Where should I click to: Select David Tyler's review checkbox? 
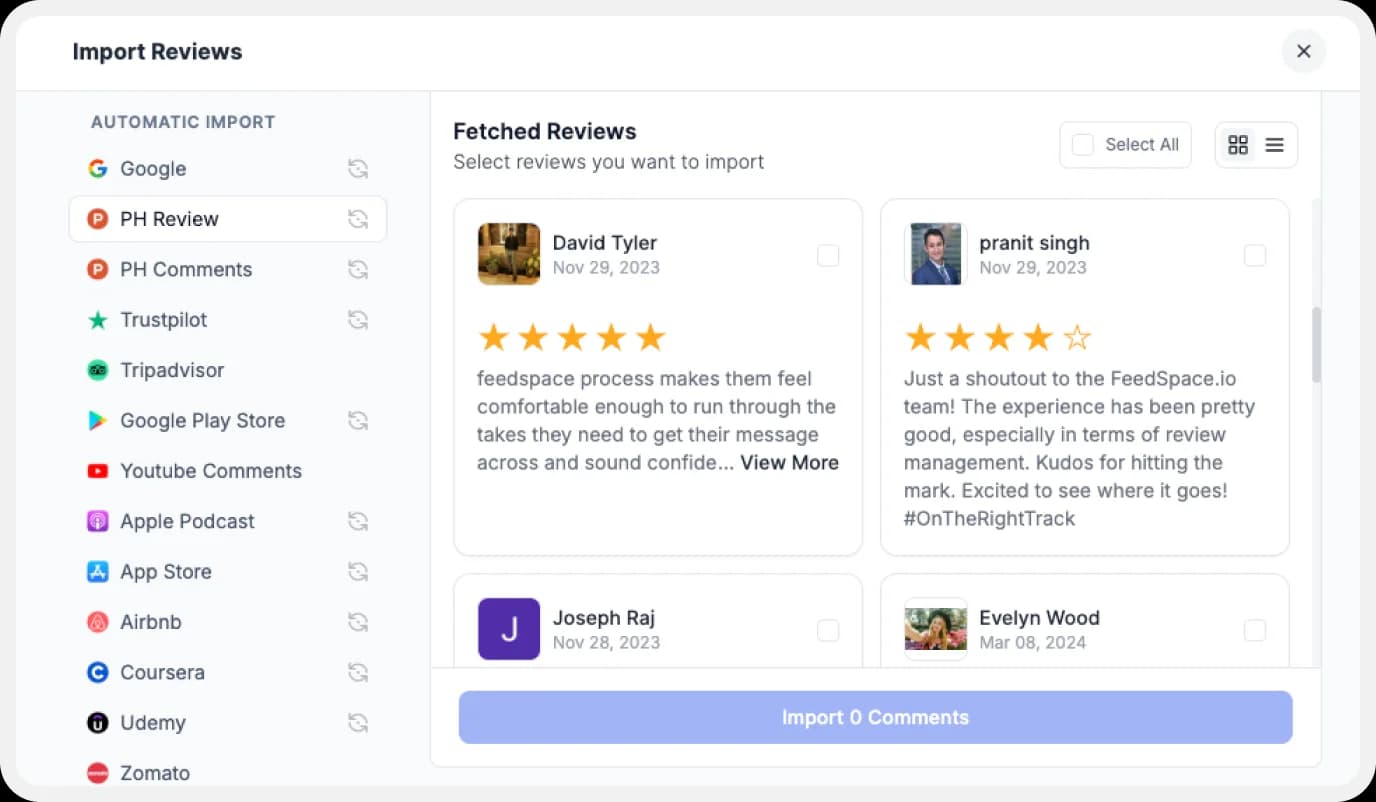coord(828,256)
